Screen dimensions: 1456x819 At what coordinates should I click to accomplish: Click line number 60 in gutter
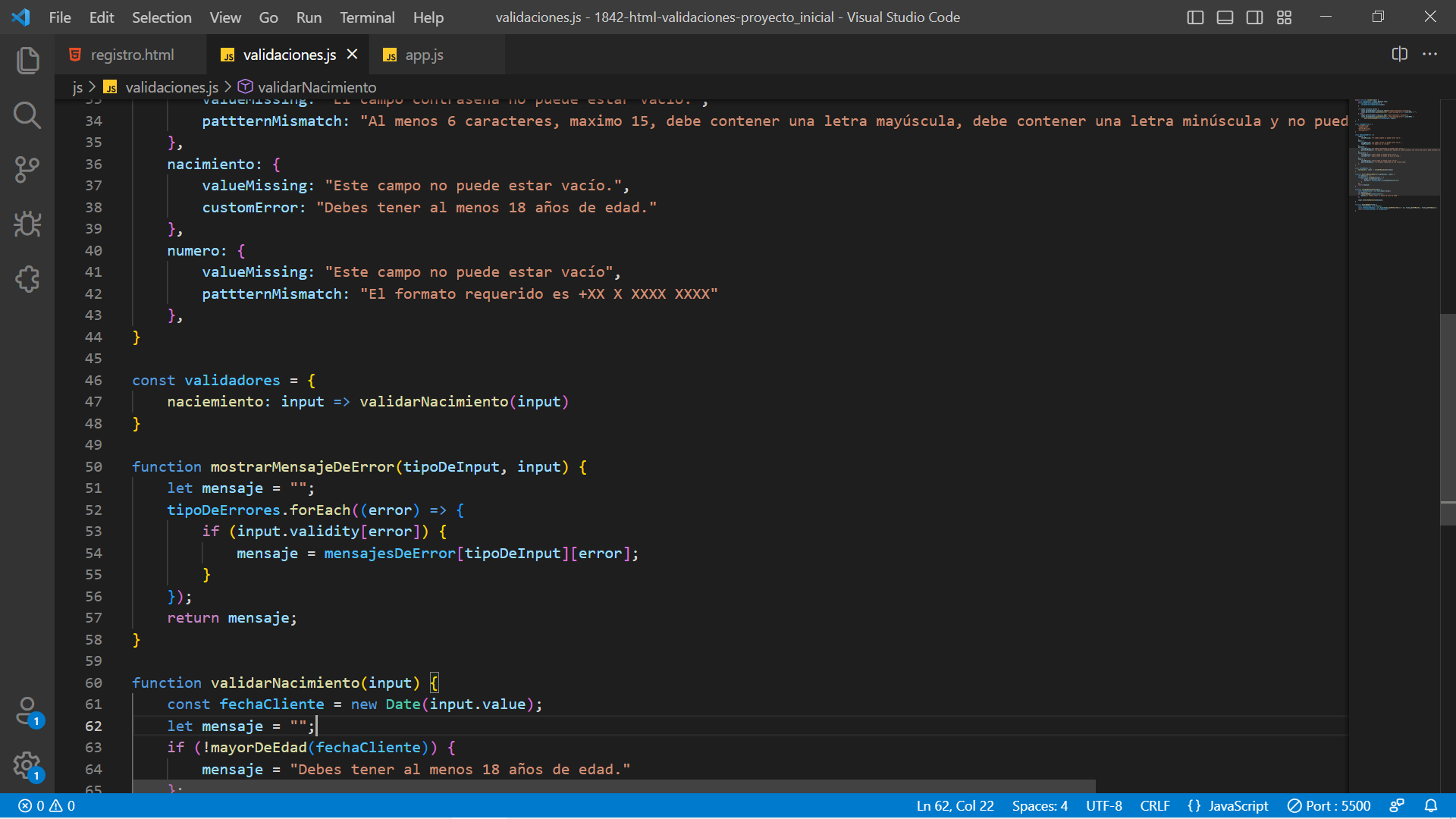coord(93,683)
